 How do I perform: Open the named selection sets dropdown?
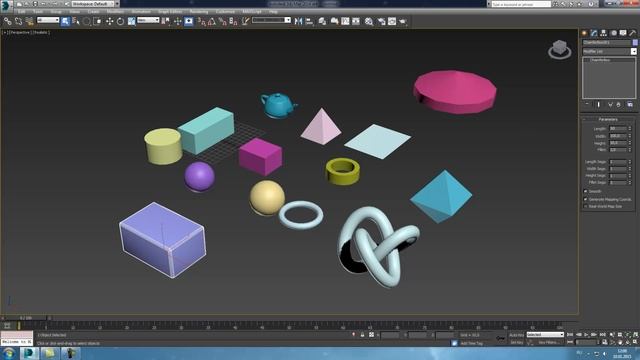(271, 20)
